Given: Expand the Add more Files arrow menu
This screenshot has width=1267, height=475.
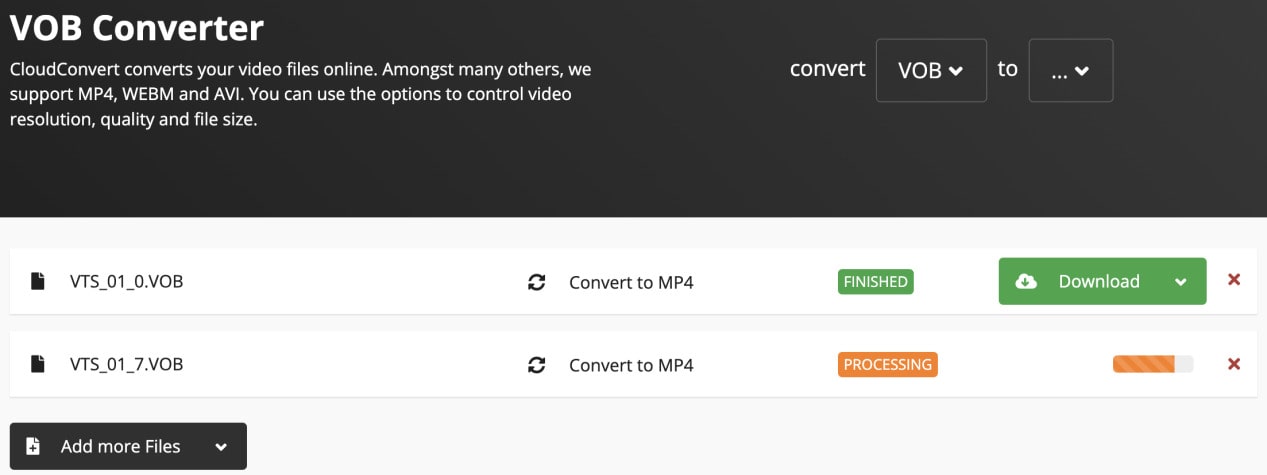Looking at the screenshot, I should point(221,447).
